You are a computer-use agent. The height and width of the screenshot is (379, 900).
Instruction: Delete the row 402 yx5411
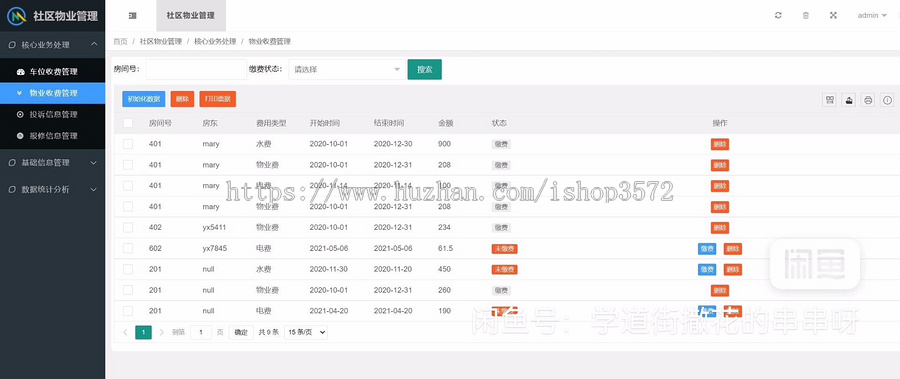[720, 228]
